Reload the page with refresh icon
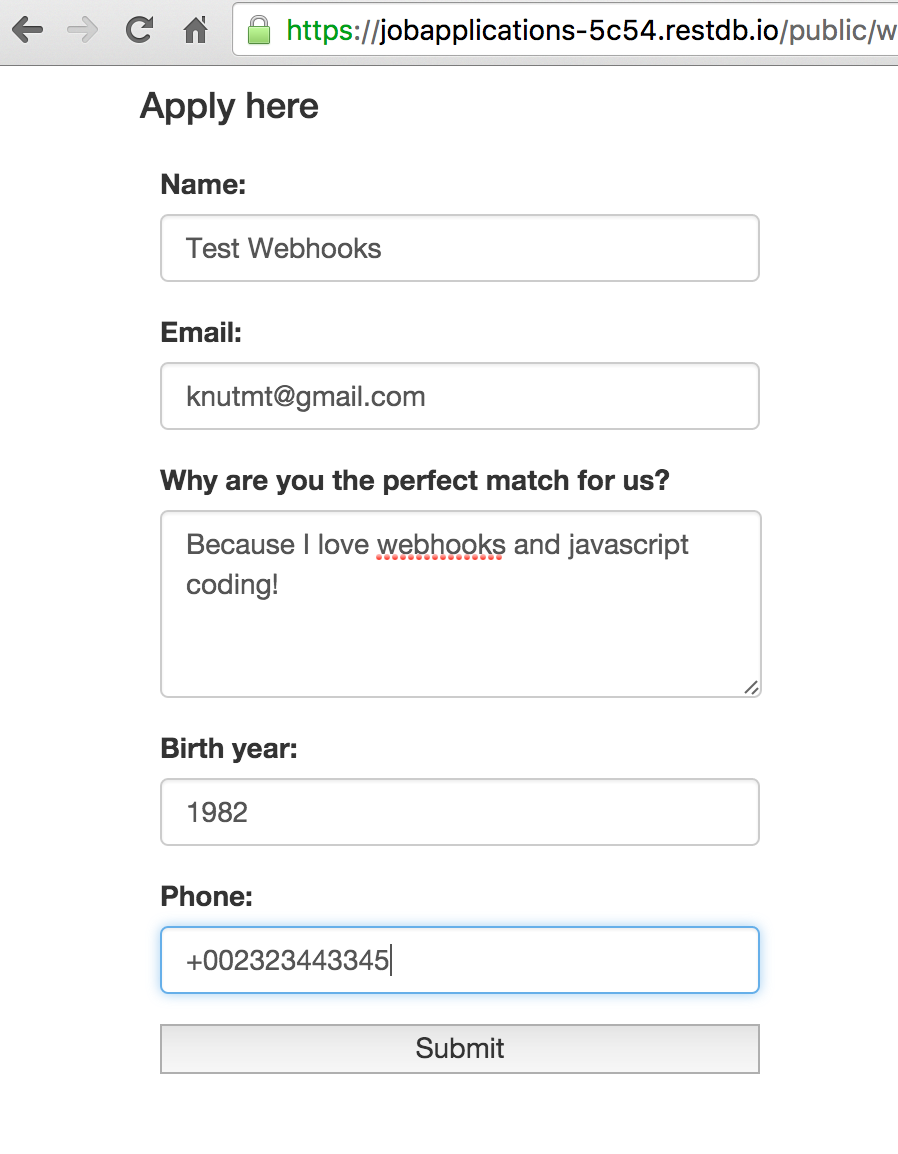Image resolution: width=898 pixels, height=1154 pixels. (x=139, y=30)
